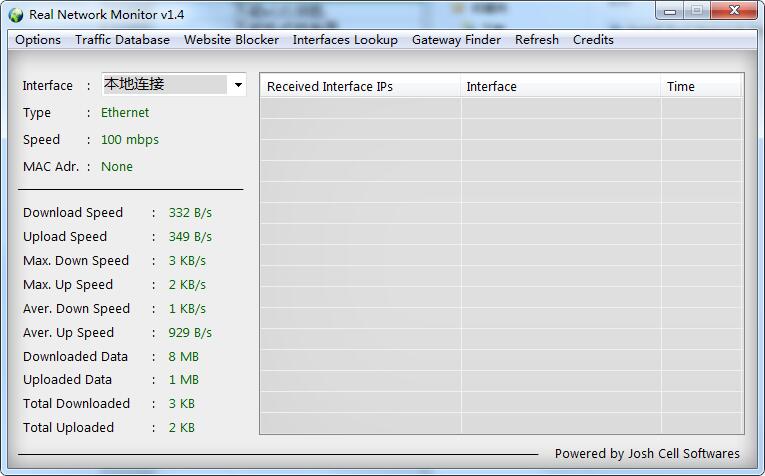Click the Real Network Monitor title bar icon
765x476 pixels.
coord(15,15)
